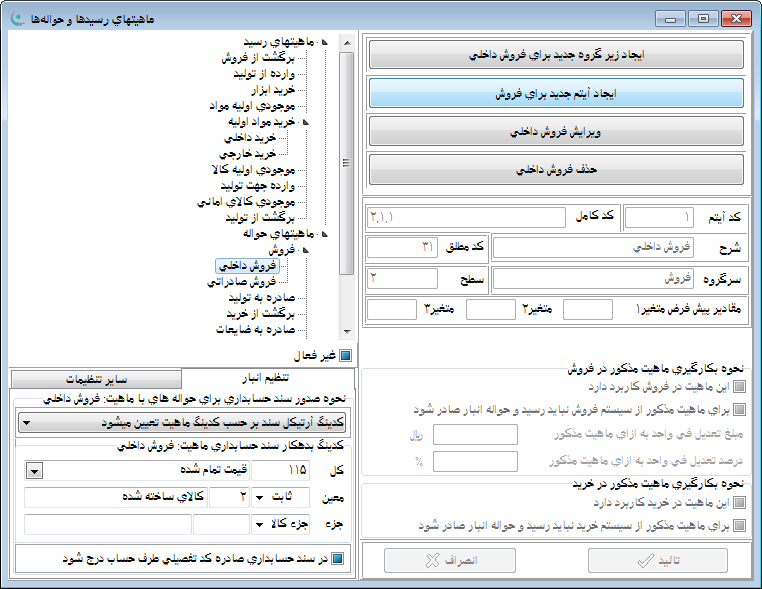Click the کد کامل input field
The image size is (762, 589).
point(467,217)
